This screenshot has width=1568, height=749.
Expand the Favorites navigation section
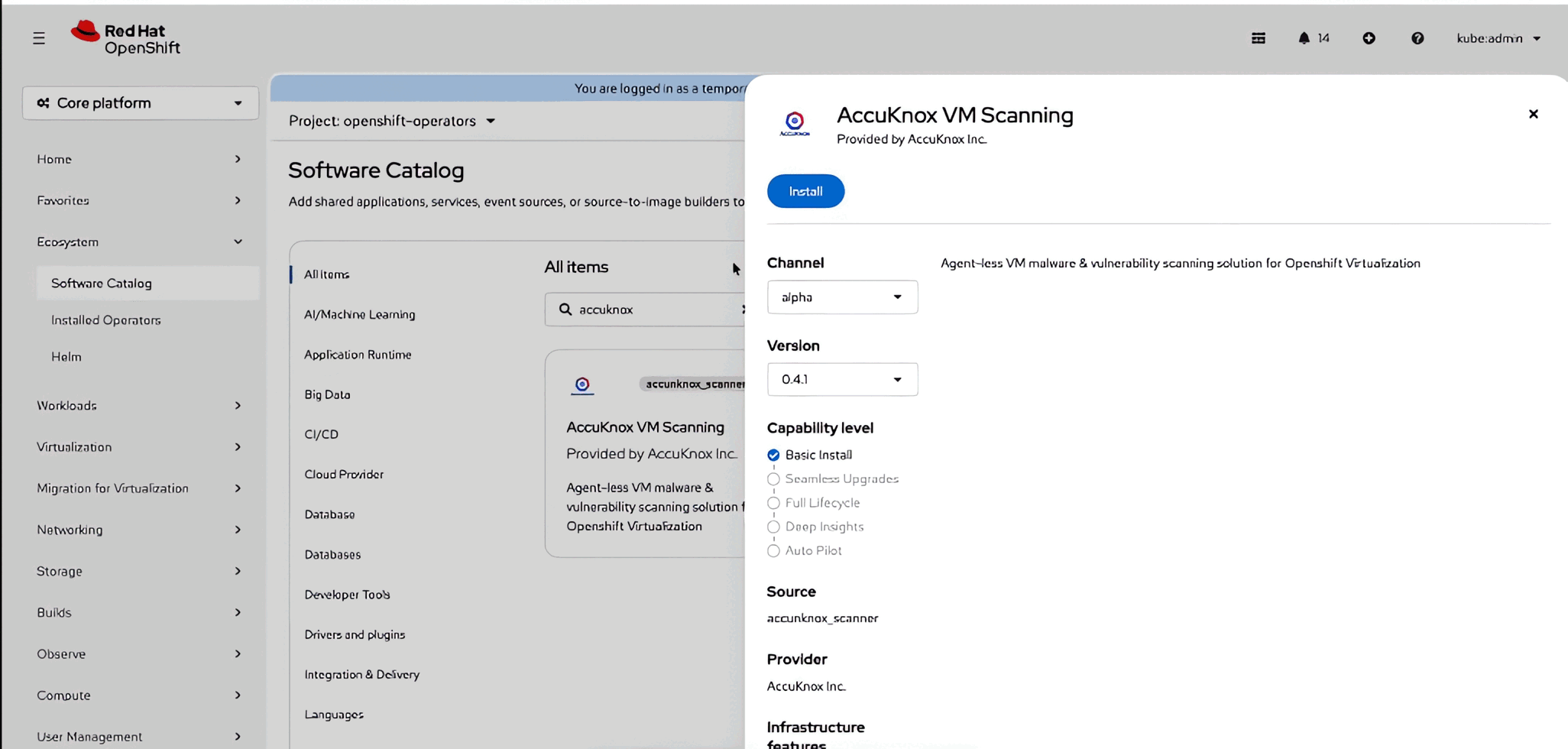[140, 200]
